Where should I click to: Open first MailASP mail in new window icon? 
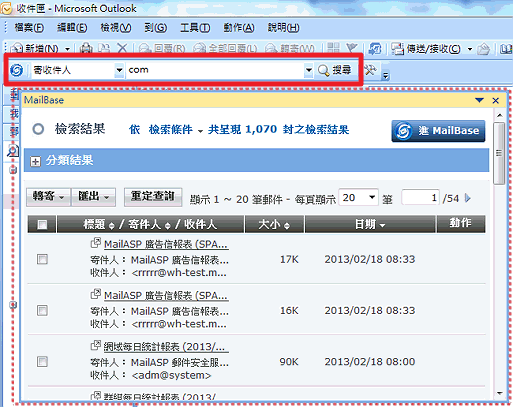click(x=96, y=242)
